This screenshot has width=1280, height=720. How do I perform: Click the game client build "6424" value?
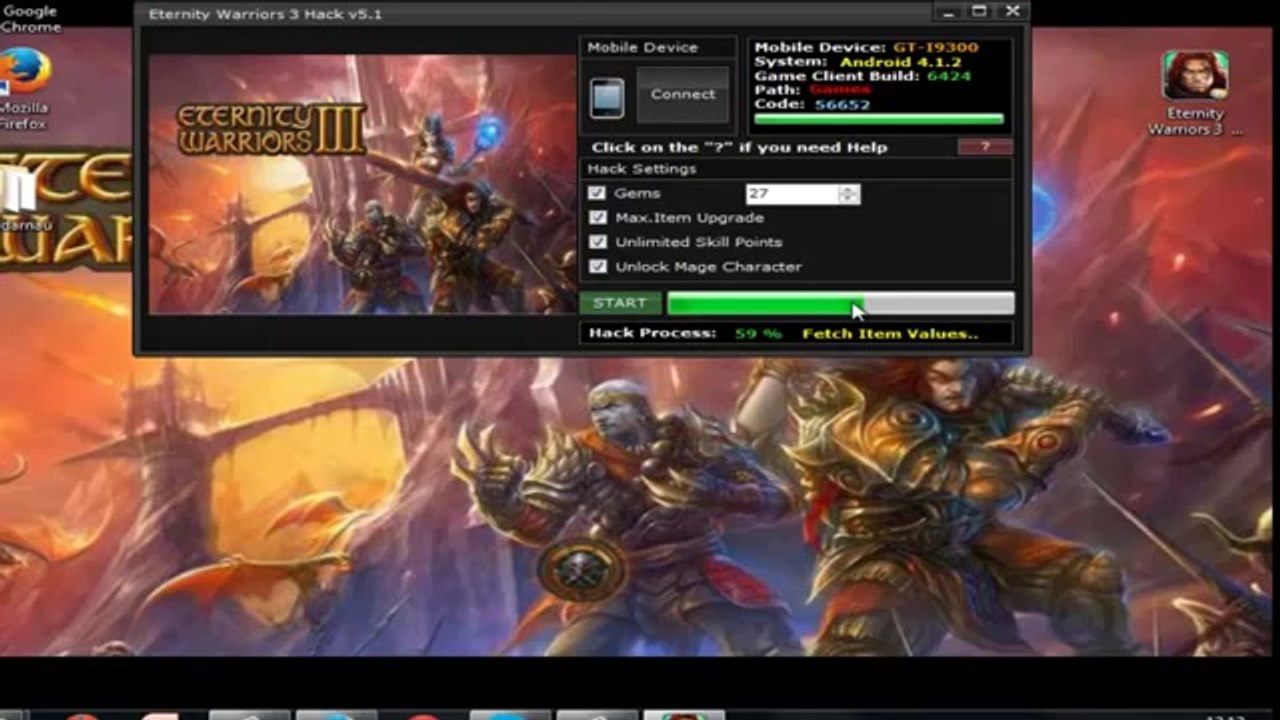(x=949, y=76)
